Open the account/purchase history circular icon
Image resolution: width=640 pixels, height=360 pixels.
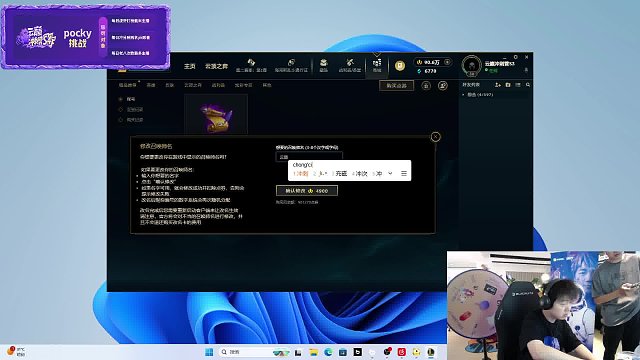click(x=442, y=85)
